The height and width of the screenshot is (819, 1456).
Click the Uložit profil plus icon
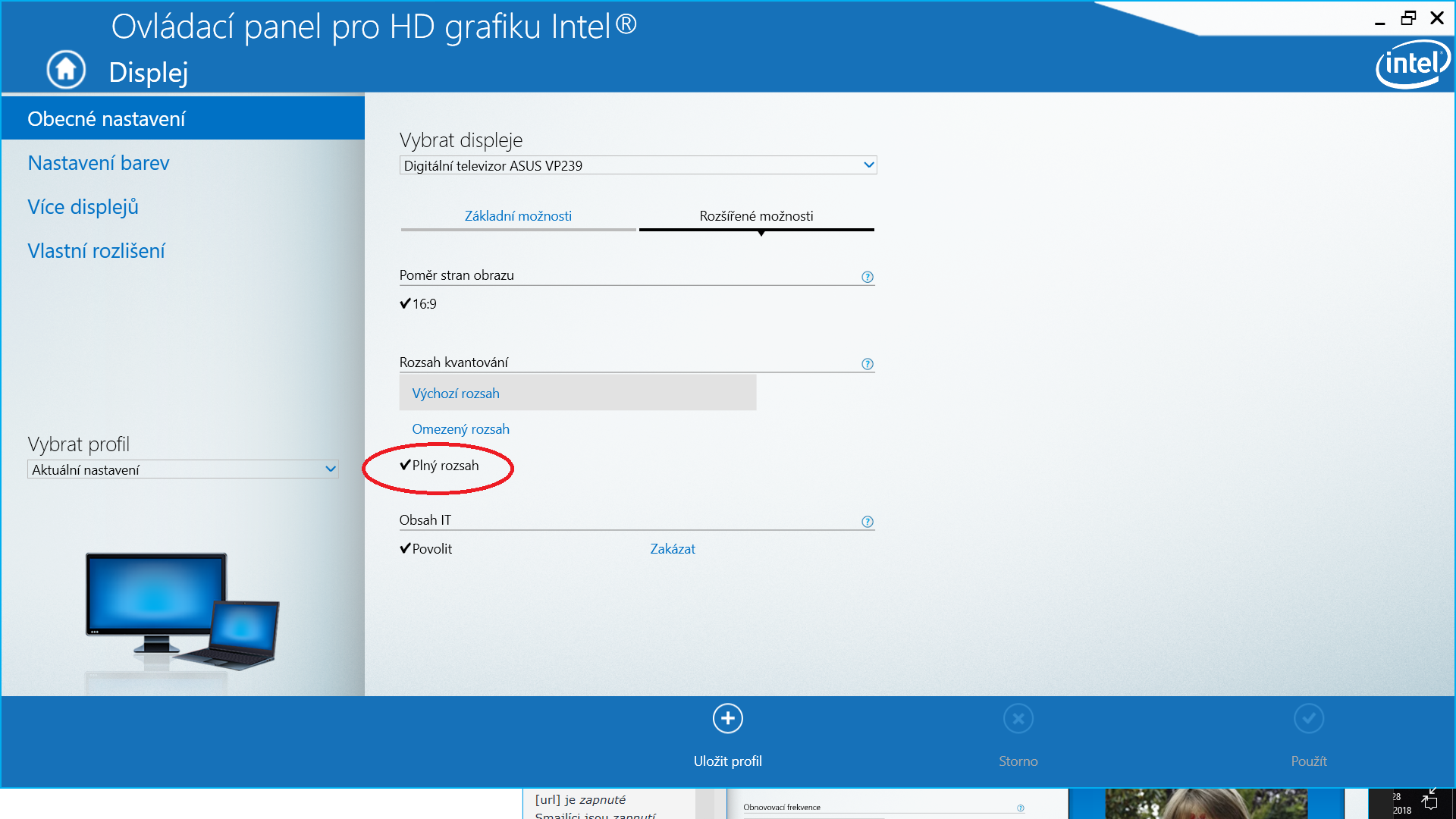(727, 718)
